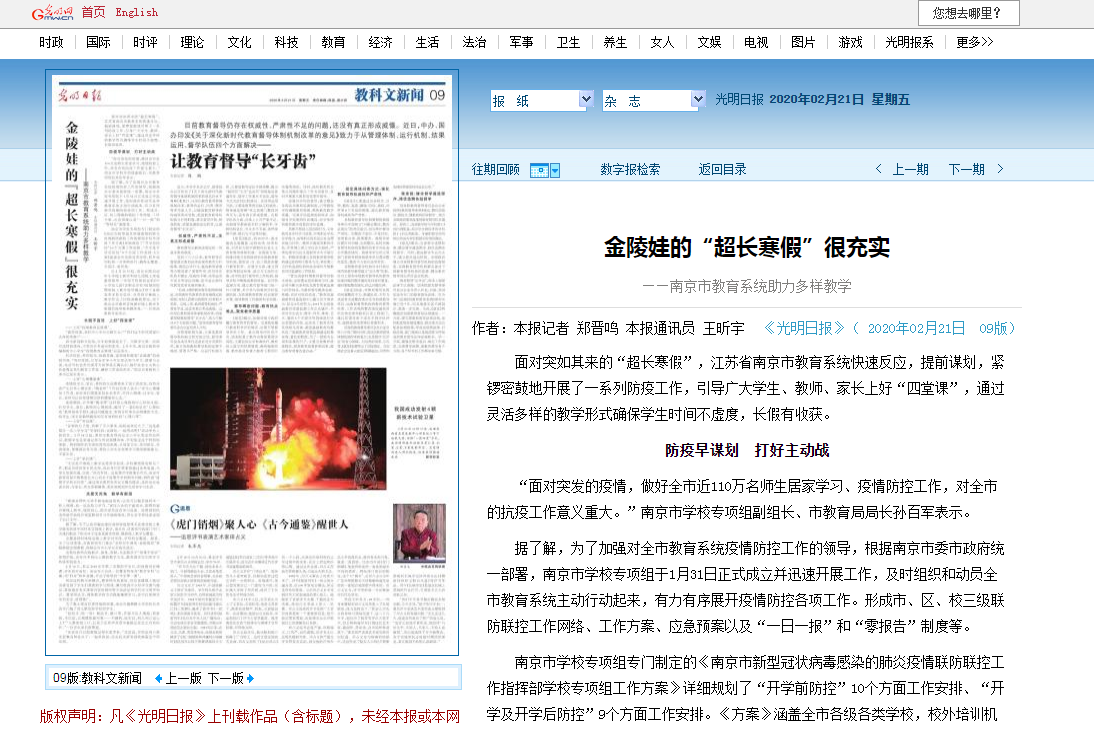Click the left chevron beside 上一期
Screen dimensions: 1094x729
879,169
